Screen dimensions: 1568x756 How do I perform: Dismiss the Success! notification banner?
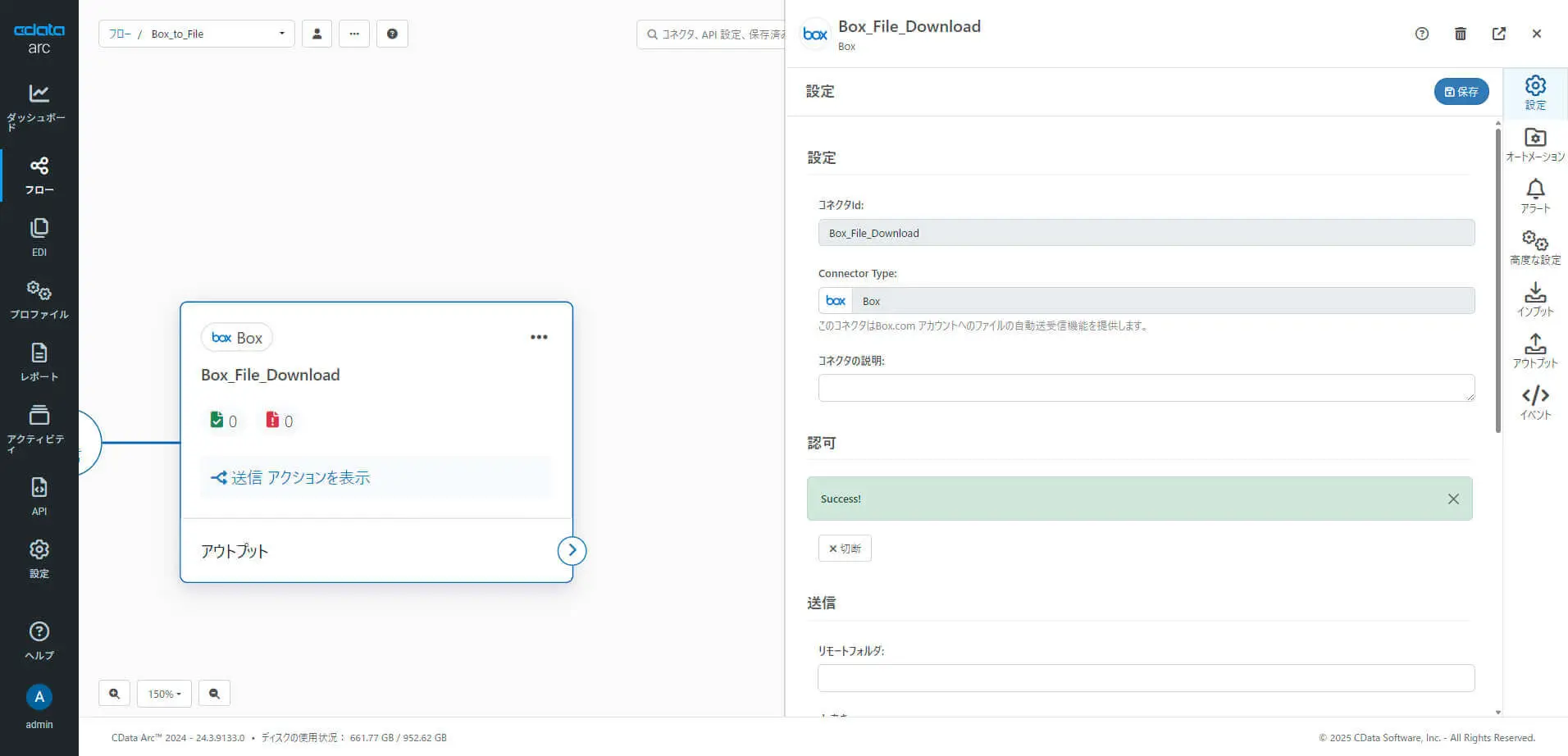pos(1453,499)
